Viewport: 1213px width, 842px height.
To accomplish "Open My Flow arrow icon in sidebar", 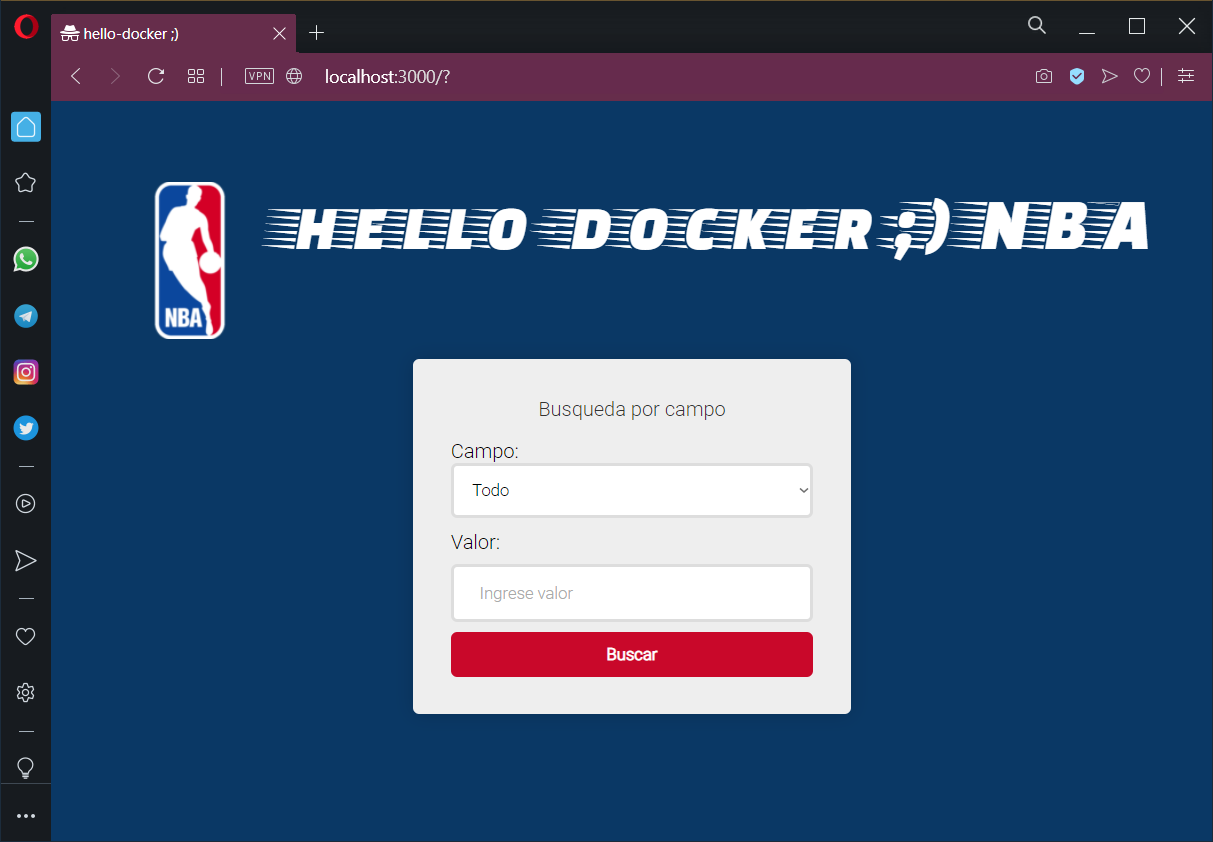I will click(26, 560).
